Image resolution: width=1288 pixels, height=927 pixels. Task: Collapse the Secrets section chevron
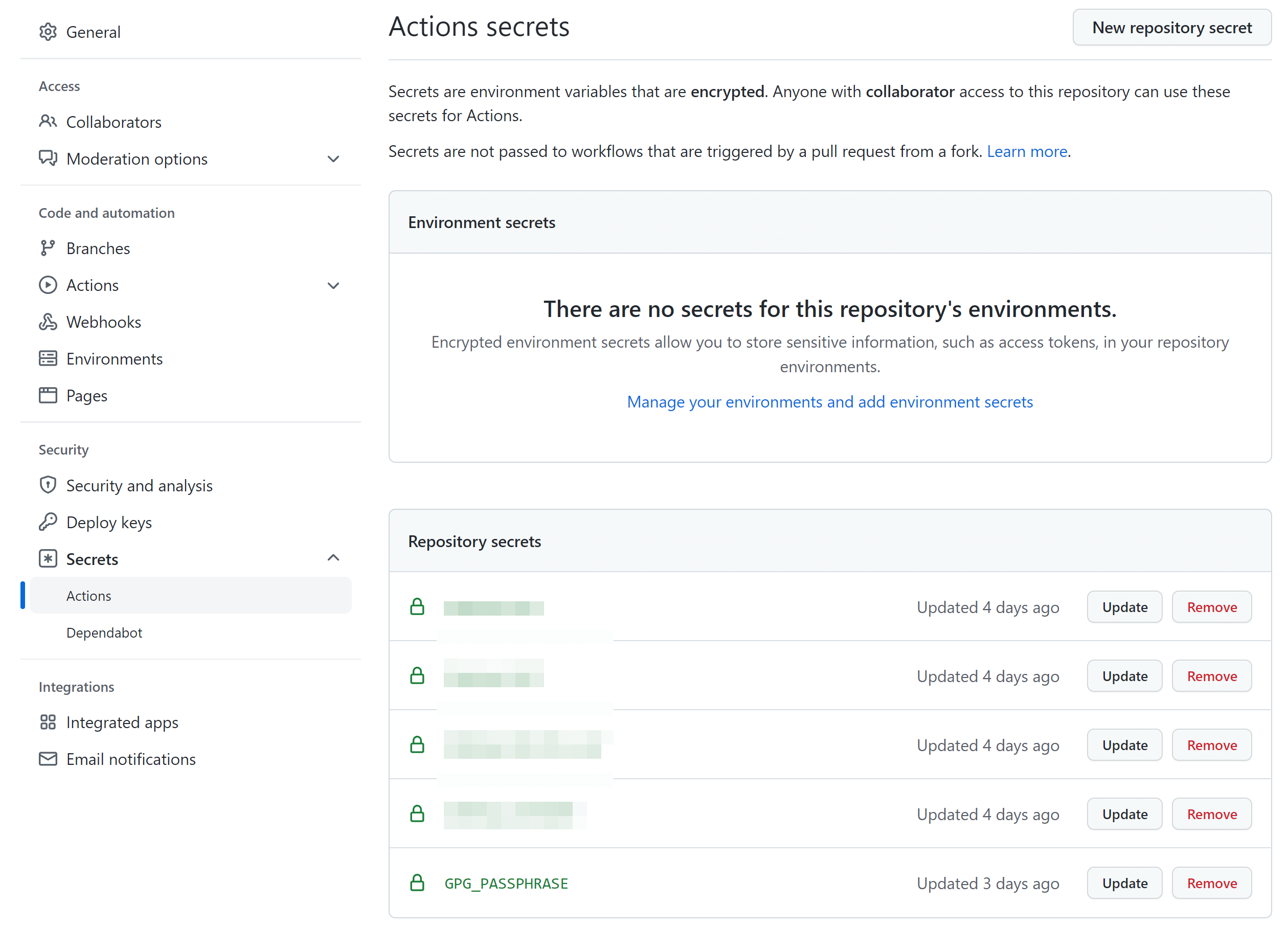[x=333, y=558]
